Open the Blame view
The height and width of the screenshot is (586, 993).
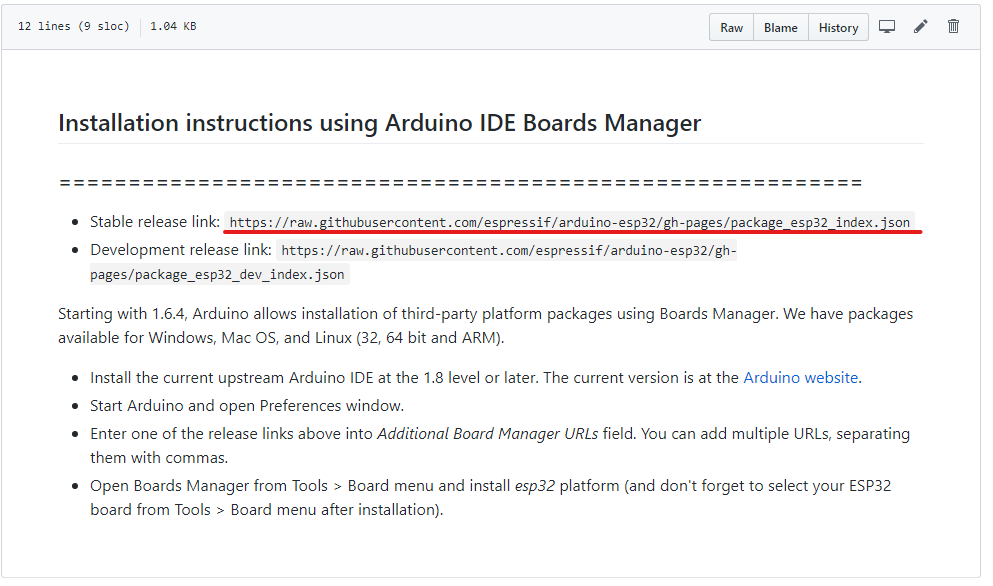click(781, 27)
